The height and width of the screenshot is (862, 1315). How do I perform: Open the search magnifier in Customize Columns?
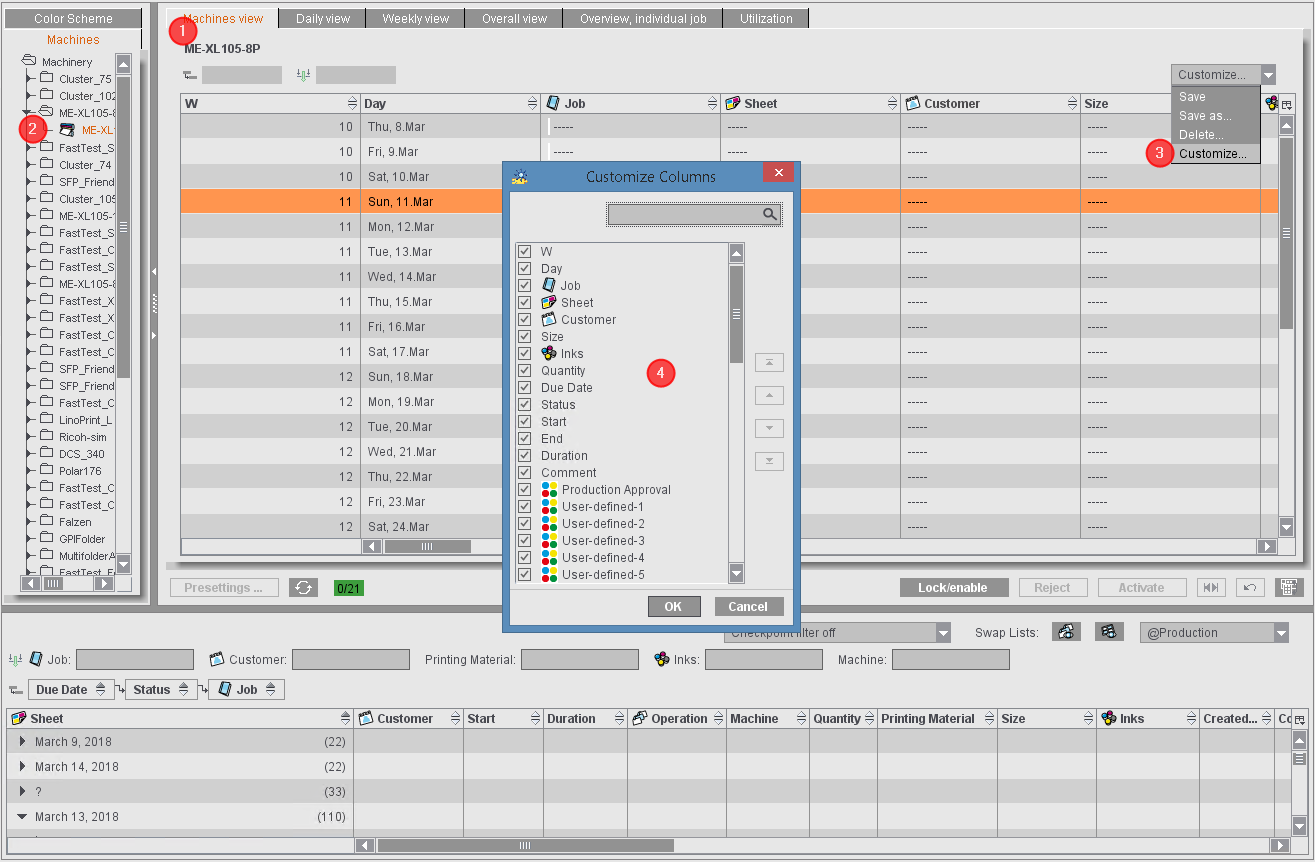click(769, 213)
